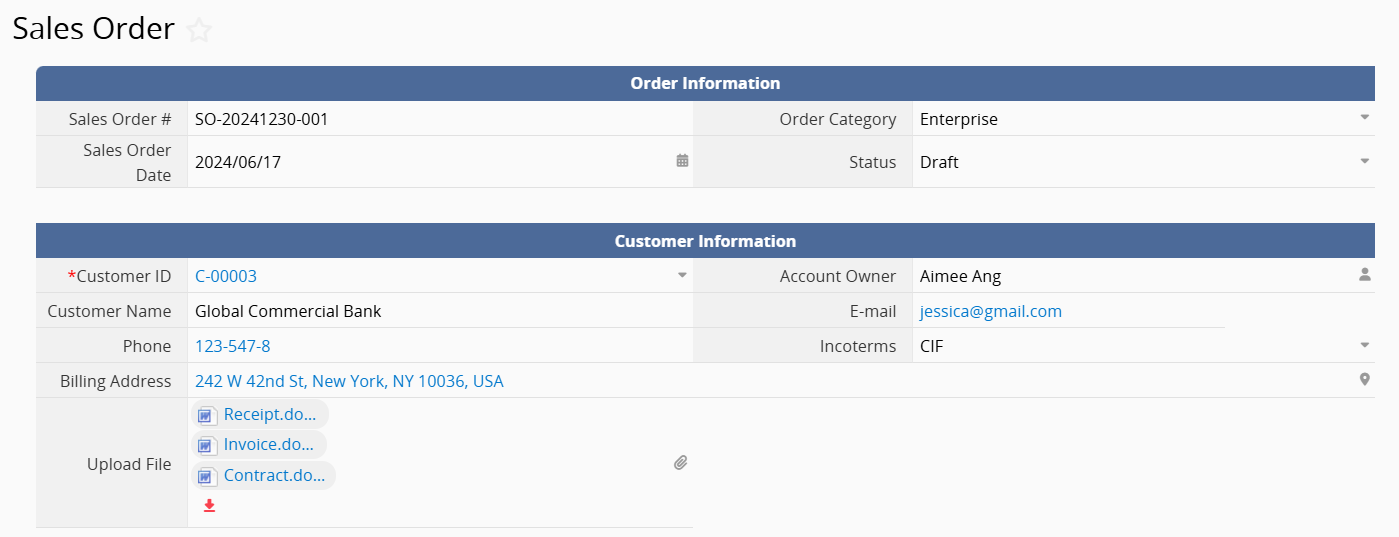Click the jessica@gmail.com email link
The width and height of the screenshot is (1399, 537).
coord(991,311)
